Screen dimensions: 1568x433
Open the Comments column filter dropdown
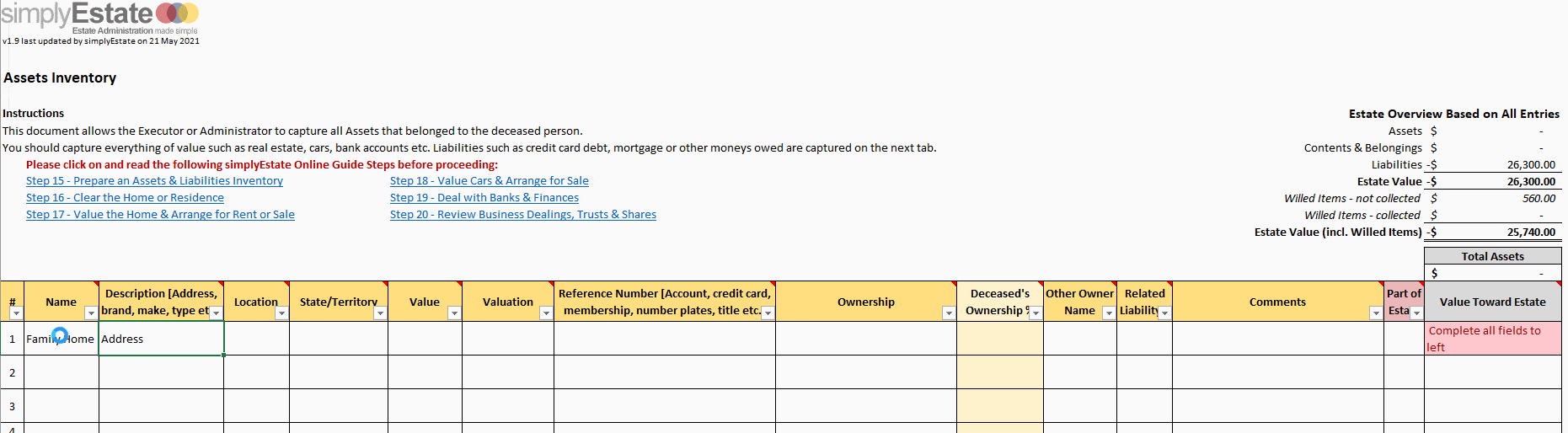[1376, 313]
